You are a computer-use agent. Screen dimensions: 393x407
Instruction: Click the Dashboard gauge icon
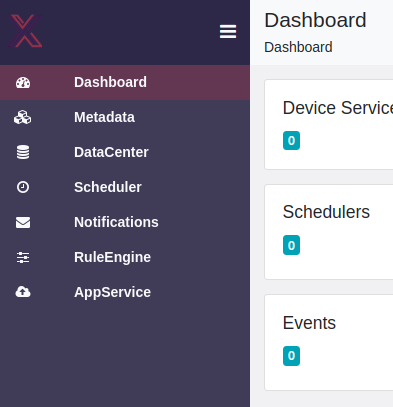(23, 83)
